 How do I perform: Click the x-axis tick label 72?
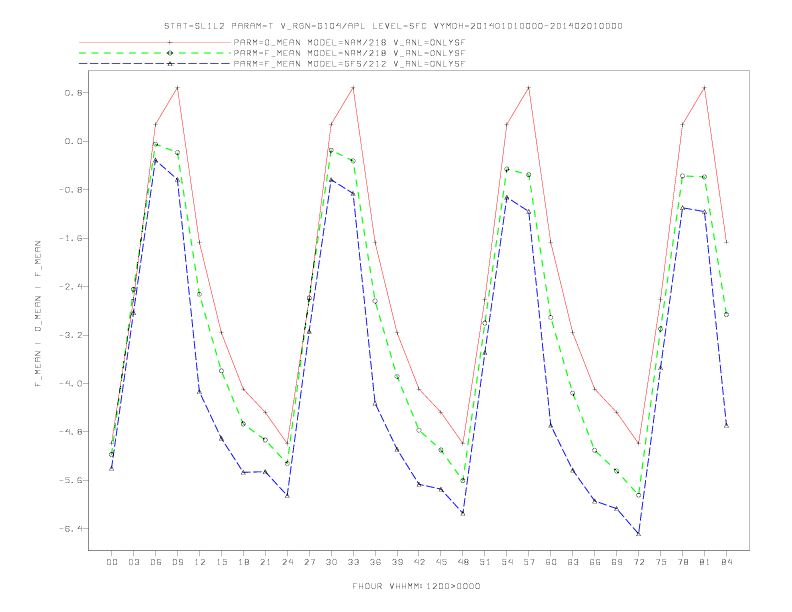(638, 562)
